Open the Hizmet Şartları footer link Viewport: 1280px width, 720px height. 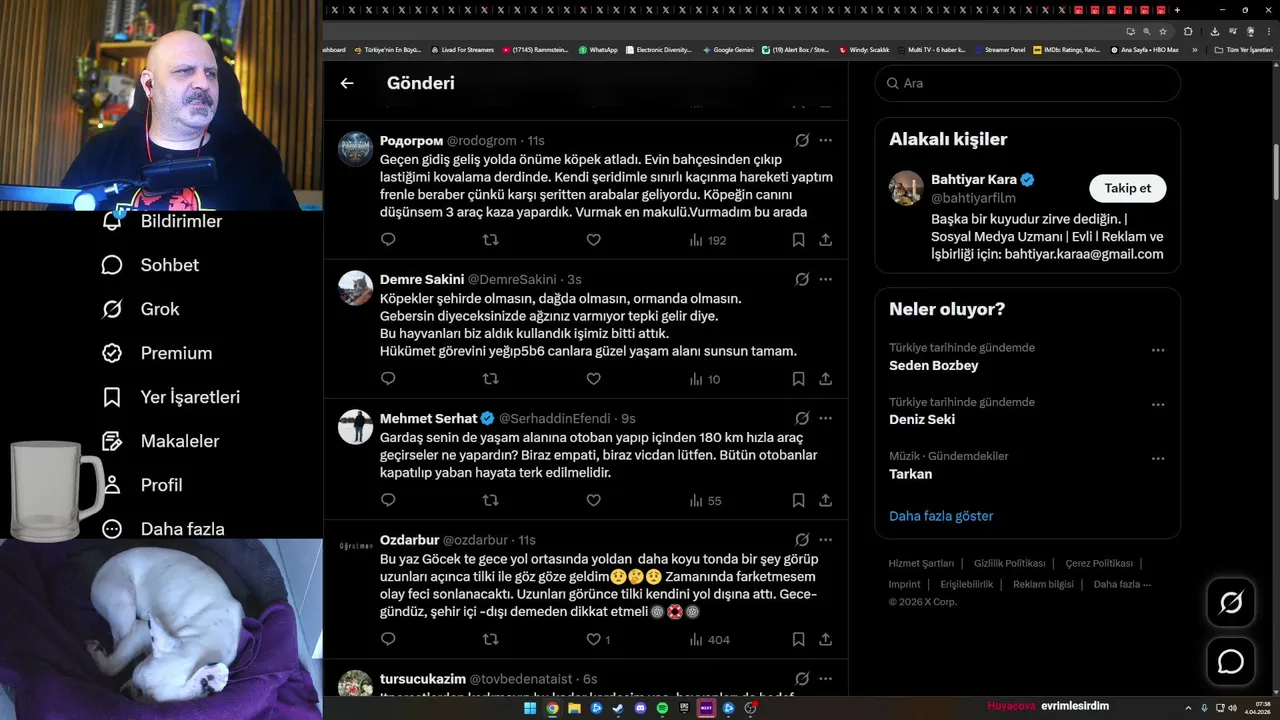[921, 563]
